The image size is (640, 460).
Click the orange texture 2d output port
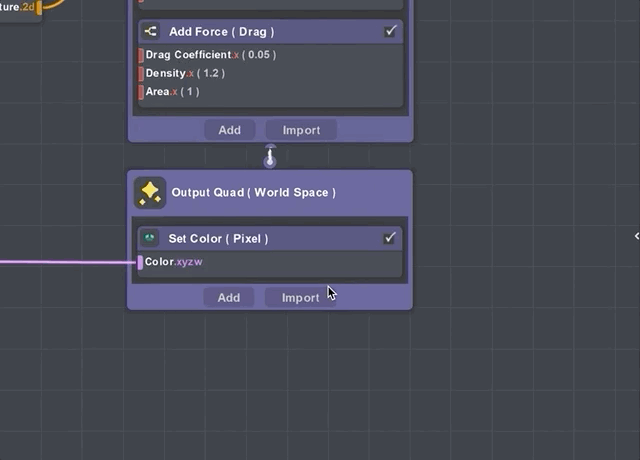click(39, 8)
